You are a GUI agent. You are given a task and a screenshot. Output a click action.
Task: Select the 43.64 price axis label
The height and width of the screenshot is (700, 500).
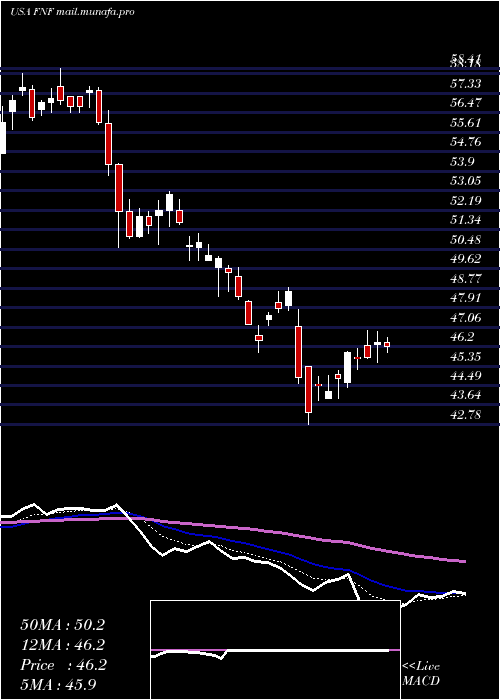(x=466, y=395)
